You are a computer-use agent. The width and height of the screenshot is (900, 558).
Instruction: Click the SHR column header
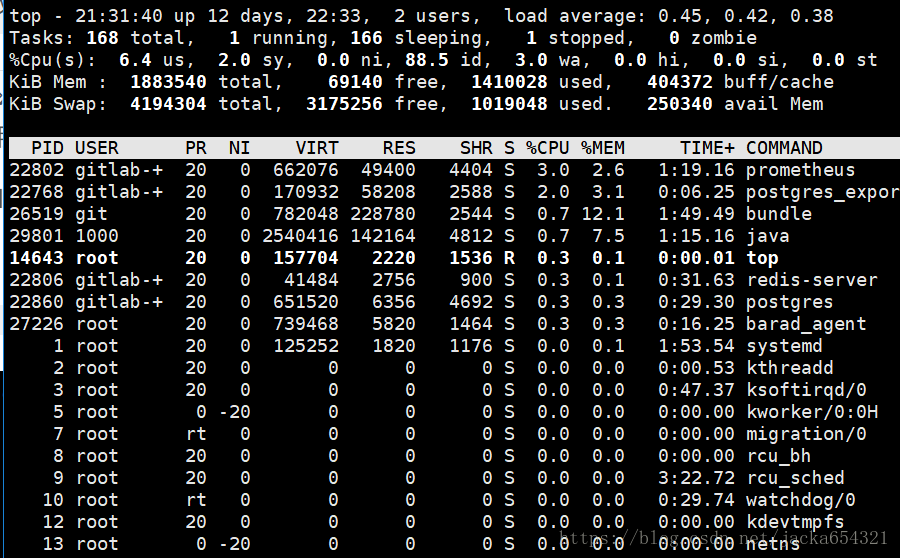click(476, 148)
